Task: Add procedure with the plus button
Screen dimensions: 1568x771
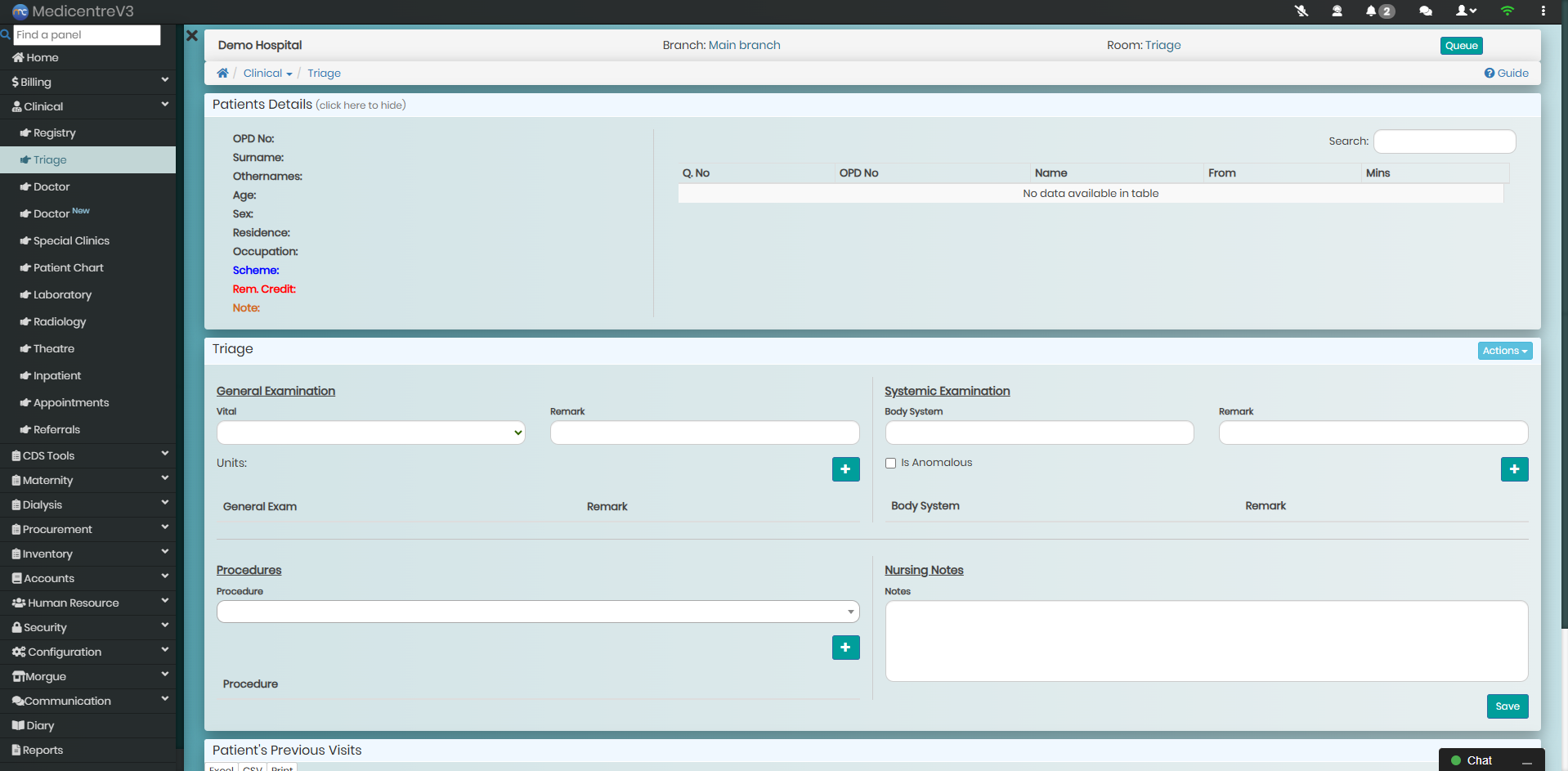Action: click(x=845, y=648)
